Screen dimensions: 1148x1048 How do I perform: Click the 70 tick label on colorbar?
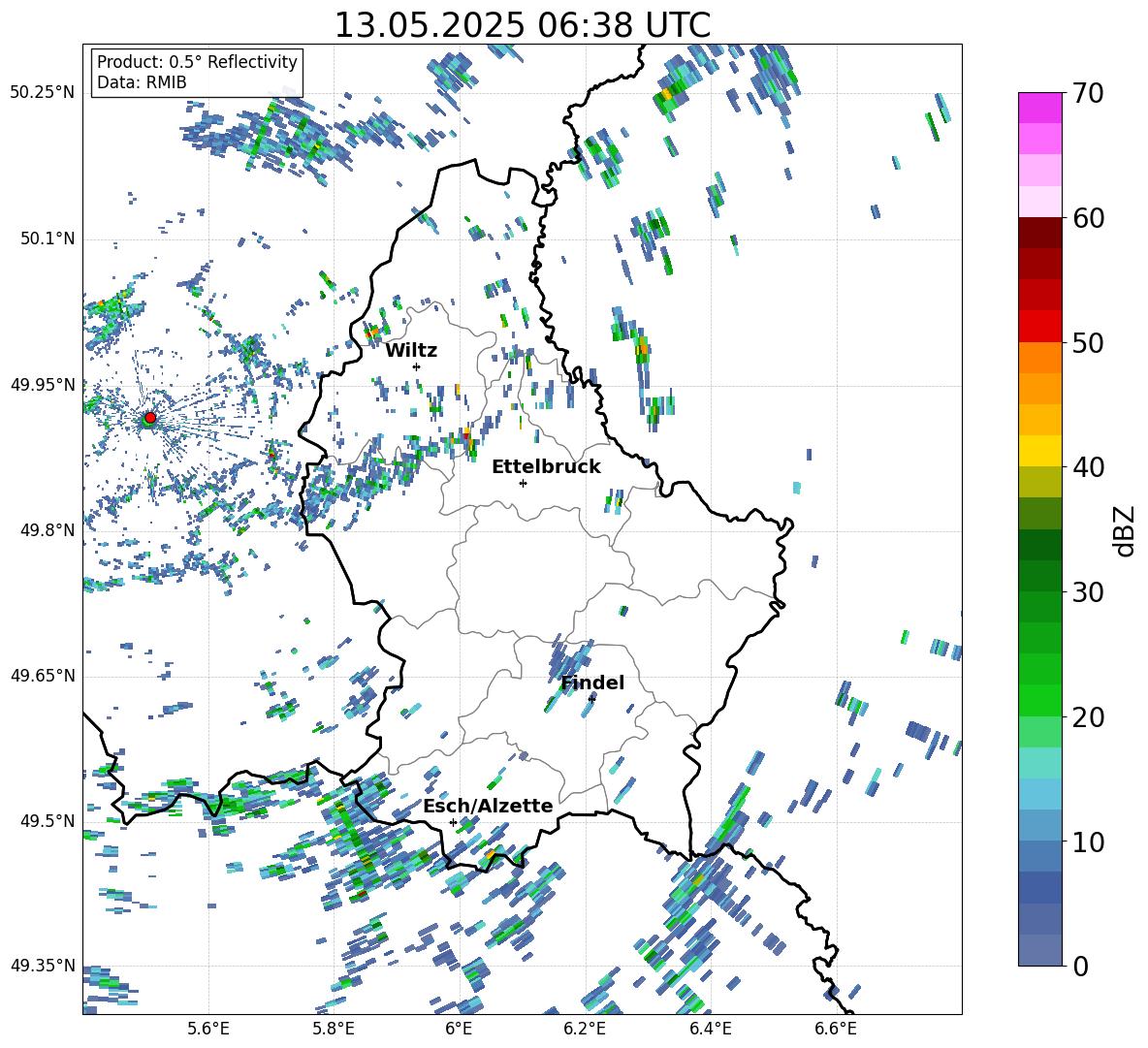(1089, 93)
